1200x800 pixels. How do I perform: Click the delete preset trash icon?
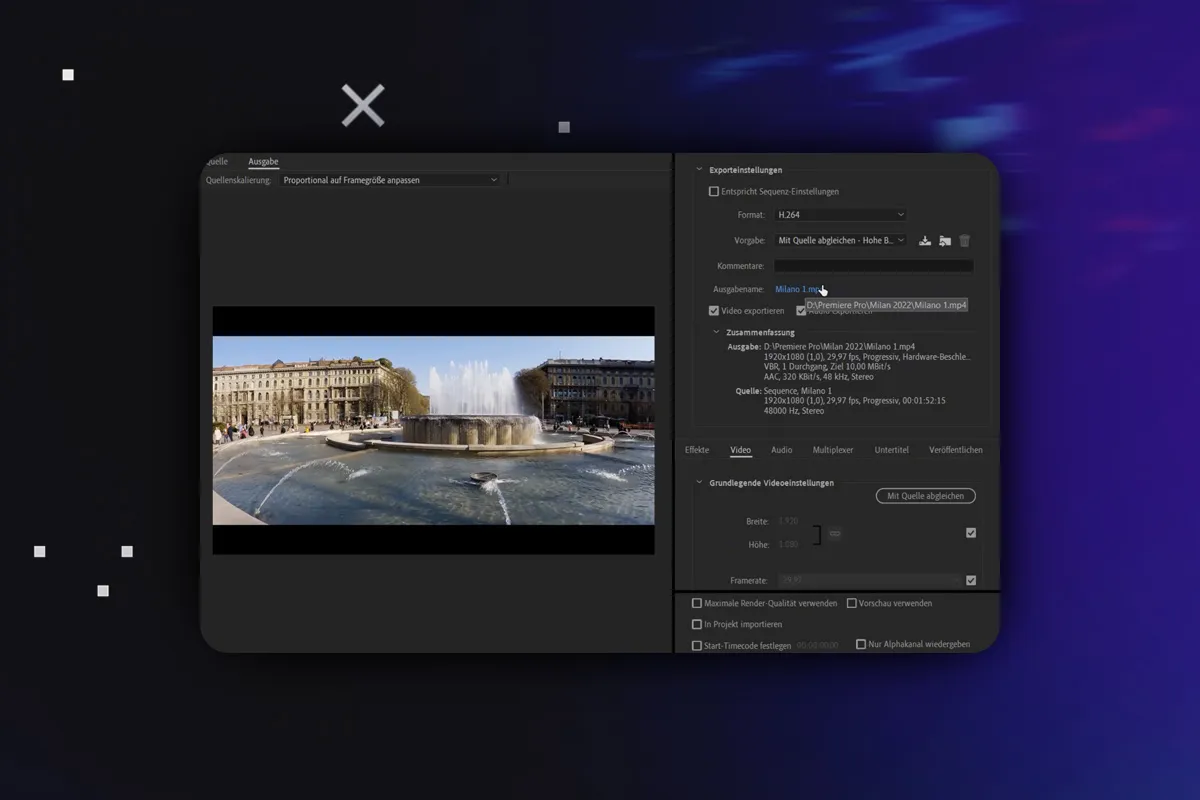pyautogui.click(x=965, y=241)
